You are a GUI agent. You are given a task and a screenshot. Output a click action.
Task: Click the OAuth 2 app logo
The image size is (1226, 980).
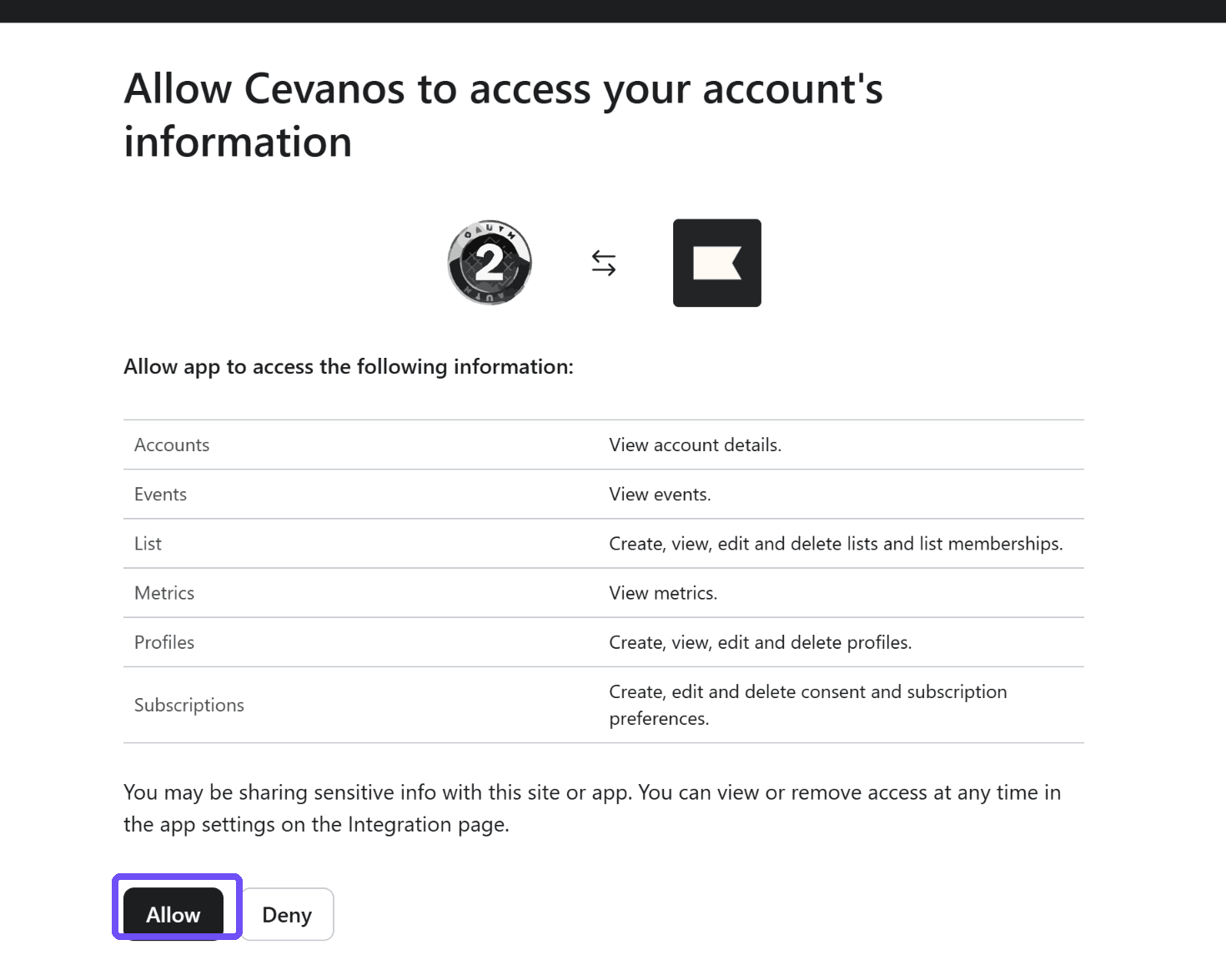tap(490, 263)
